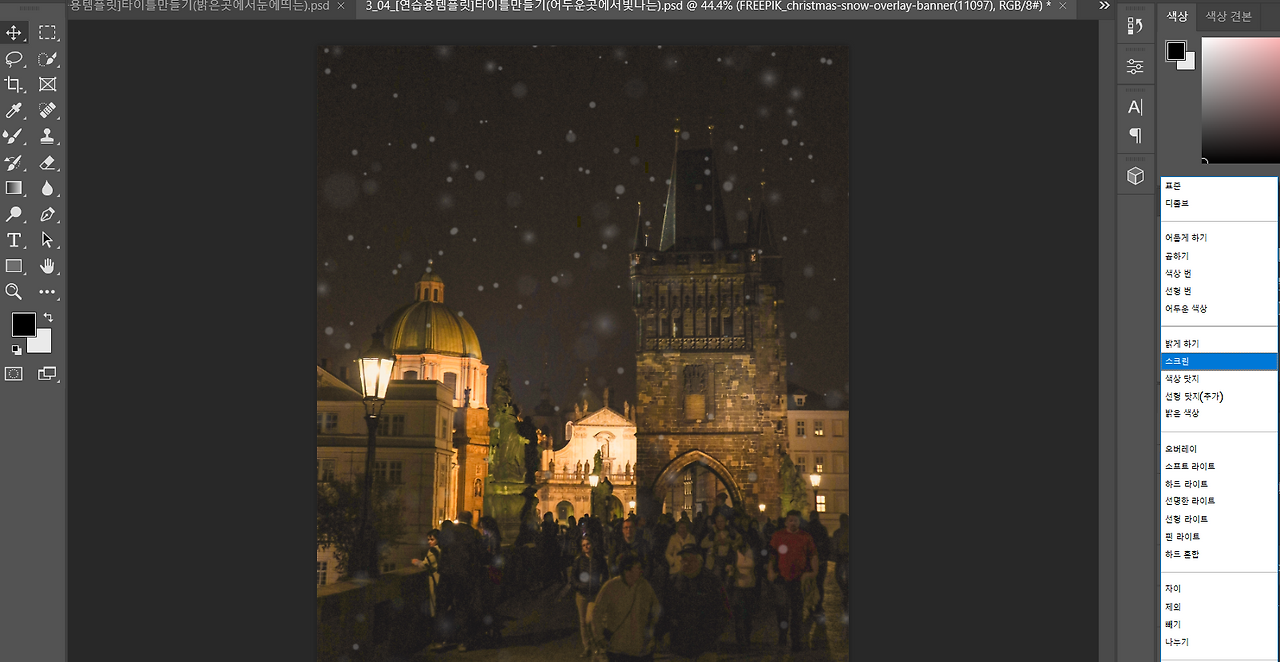
Task: Choose 어두운 색상 blend mode
Action: pyautogui.click(x=1219, y=308)
